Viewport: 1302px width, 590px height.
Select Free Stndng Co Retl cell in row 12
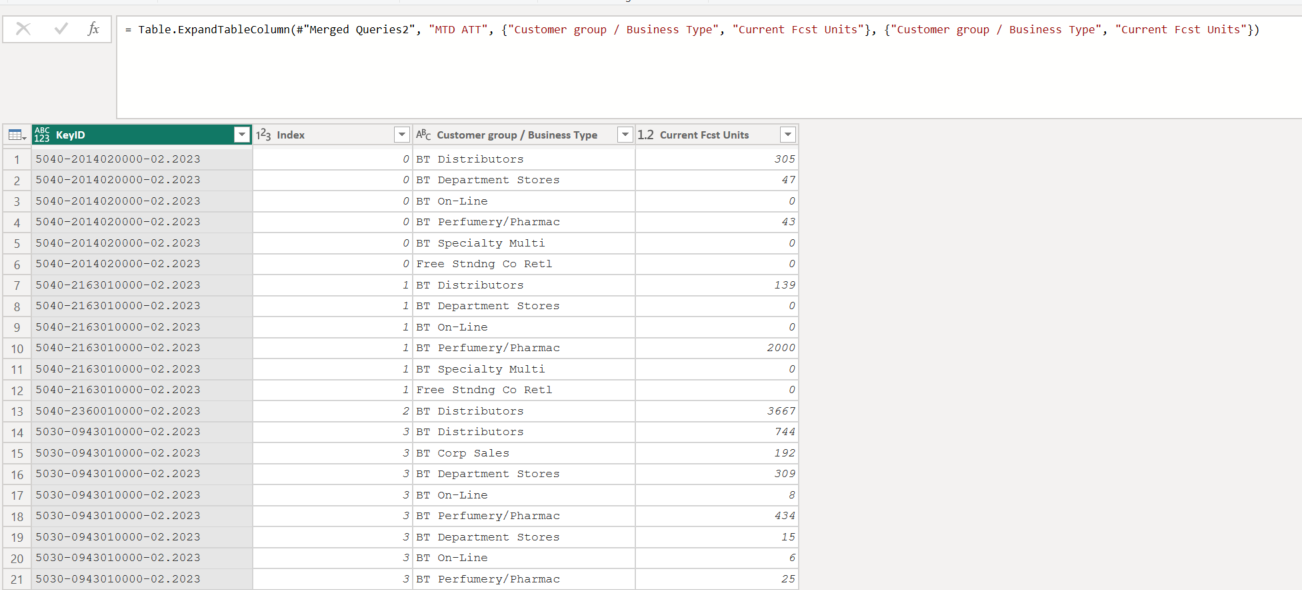point(523,390)
